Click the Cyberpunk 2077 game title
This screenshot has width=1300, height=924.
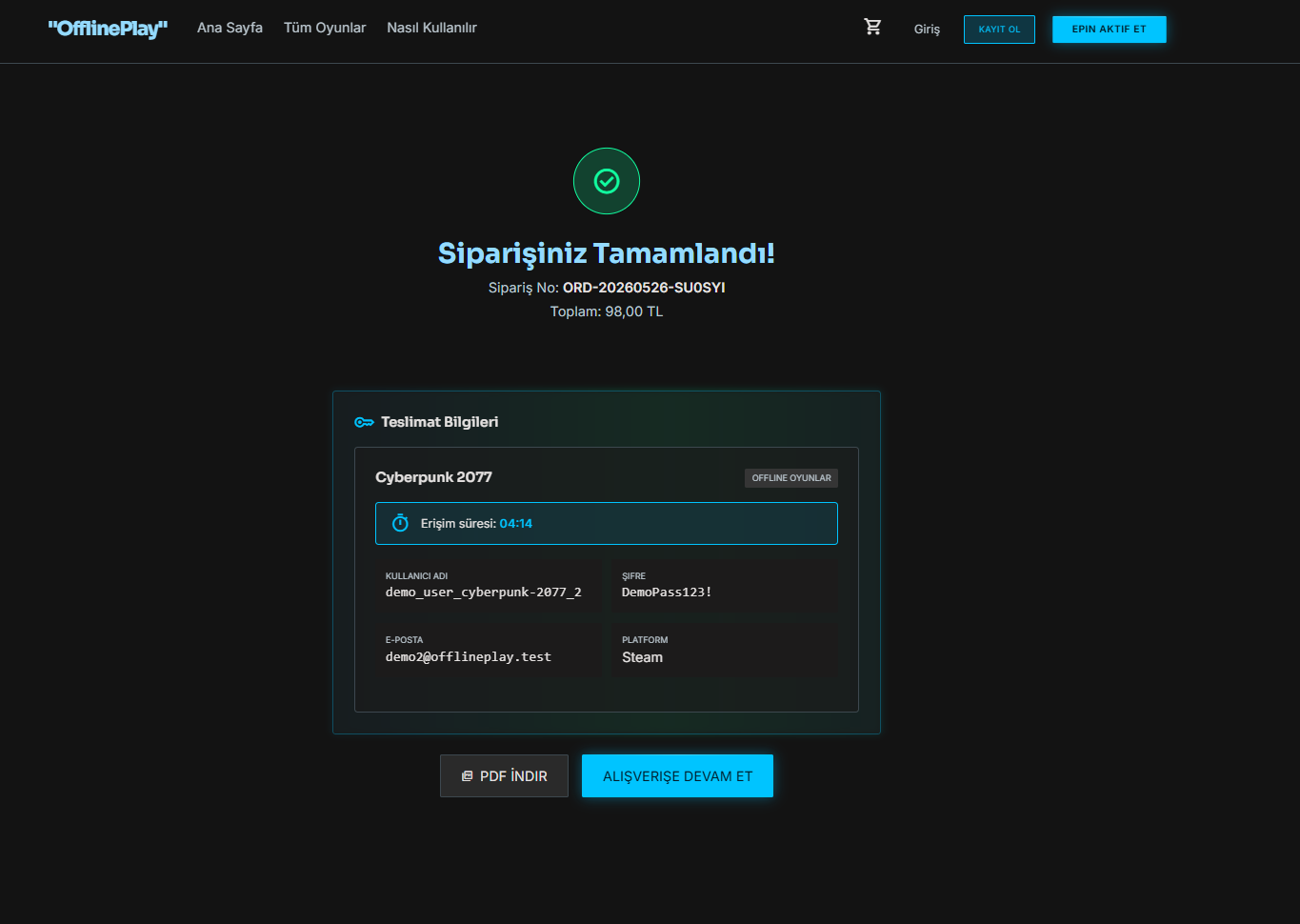[x=433, y=477]
